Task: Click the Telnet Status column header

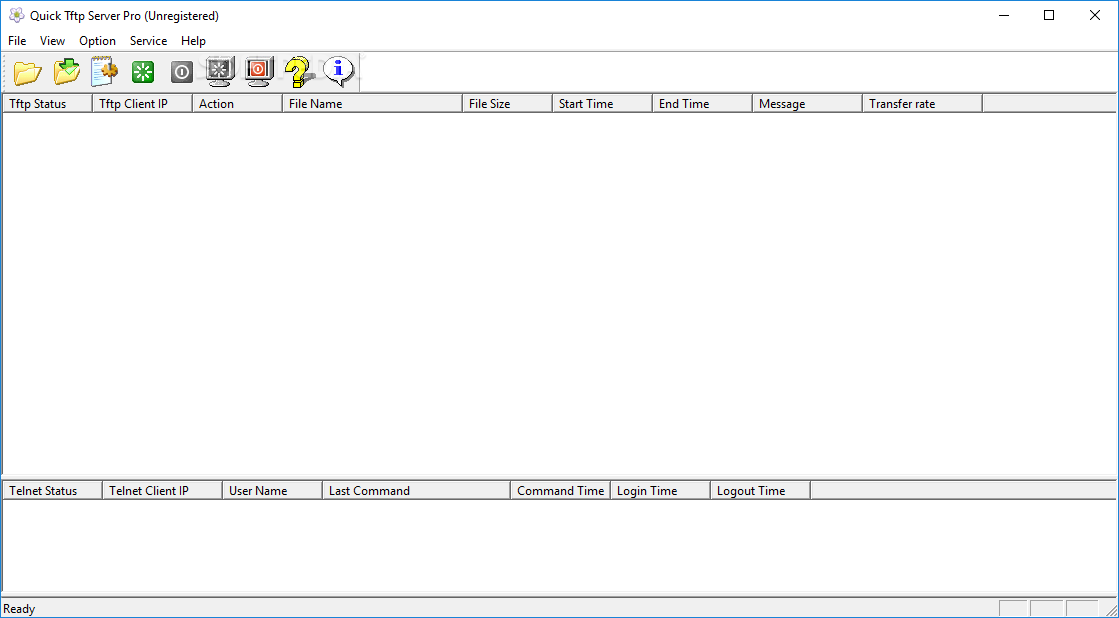Action: 53,490
